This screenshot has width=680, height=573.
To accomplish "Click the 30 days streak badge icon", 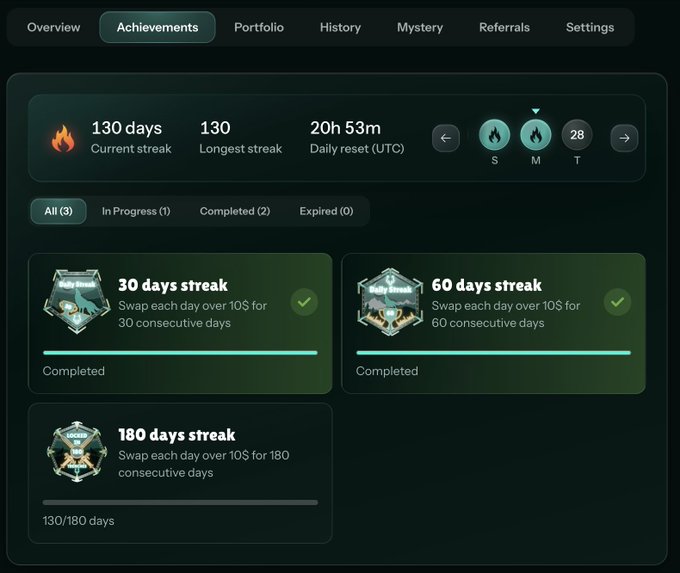I will [x=77, y=301].
